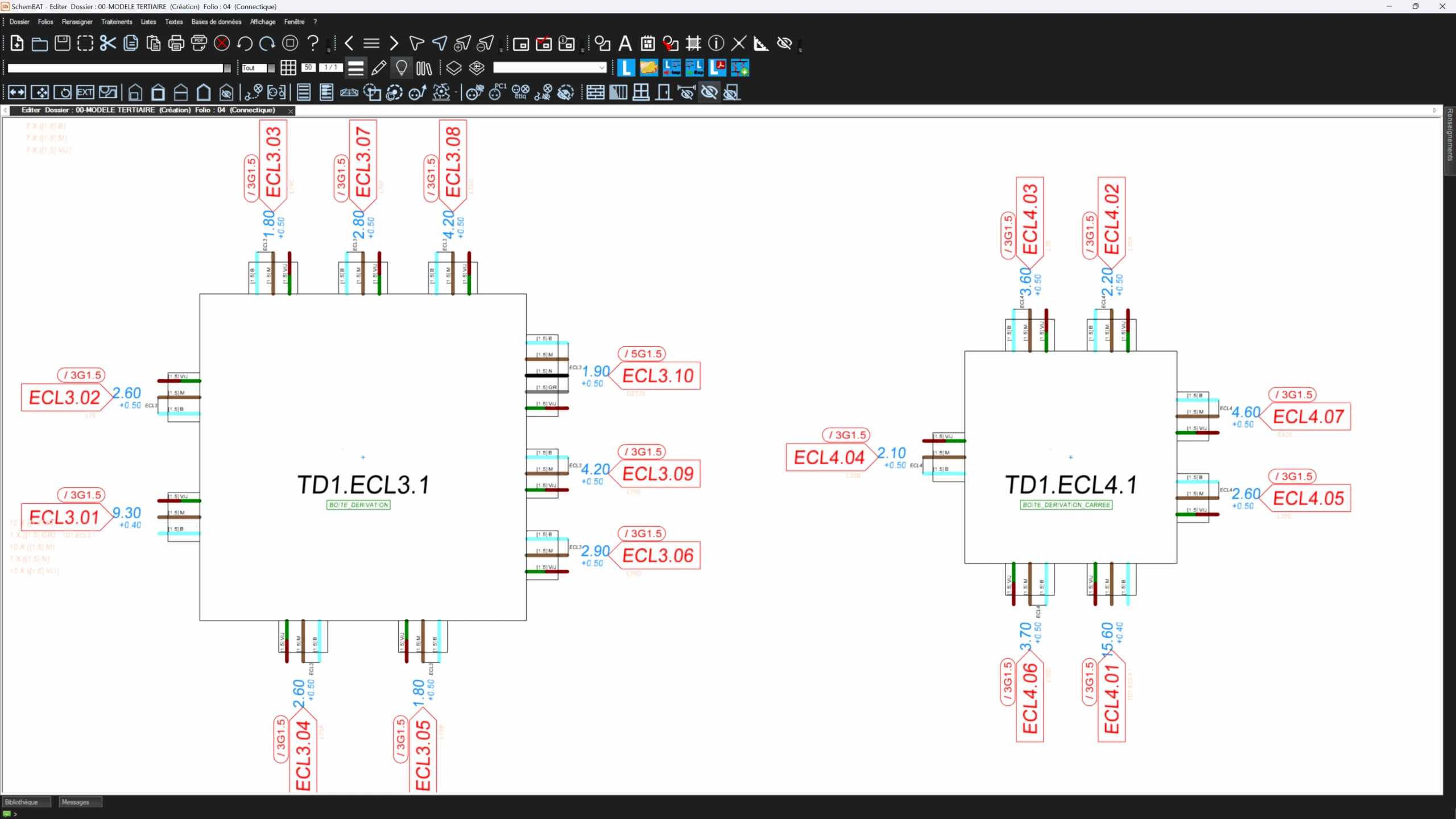
Task: Click the grid value field showing 50
Action: (x=308, y=68)
